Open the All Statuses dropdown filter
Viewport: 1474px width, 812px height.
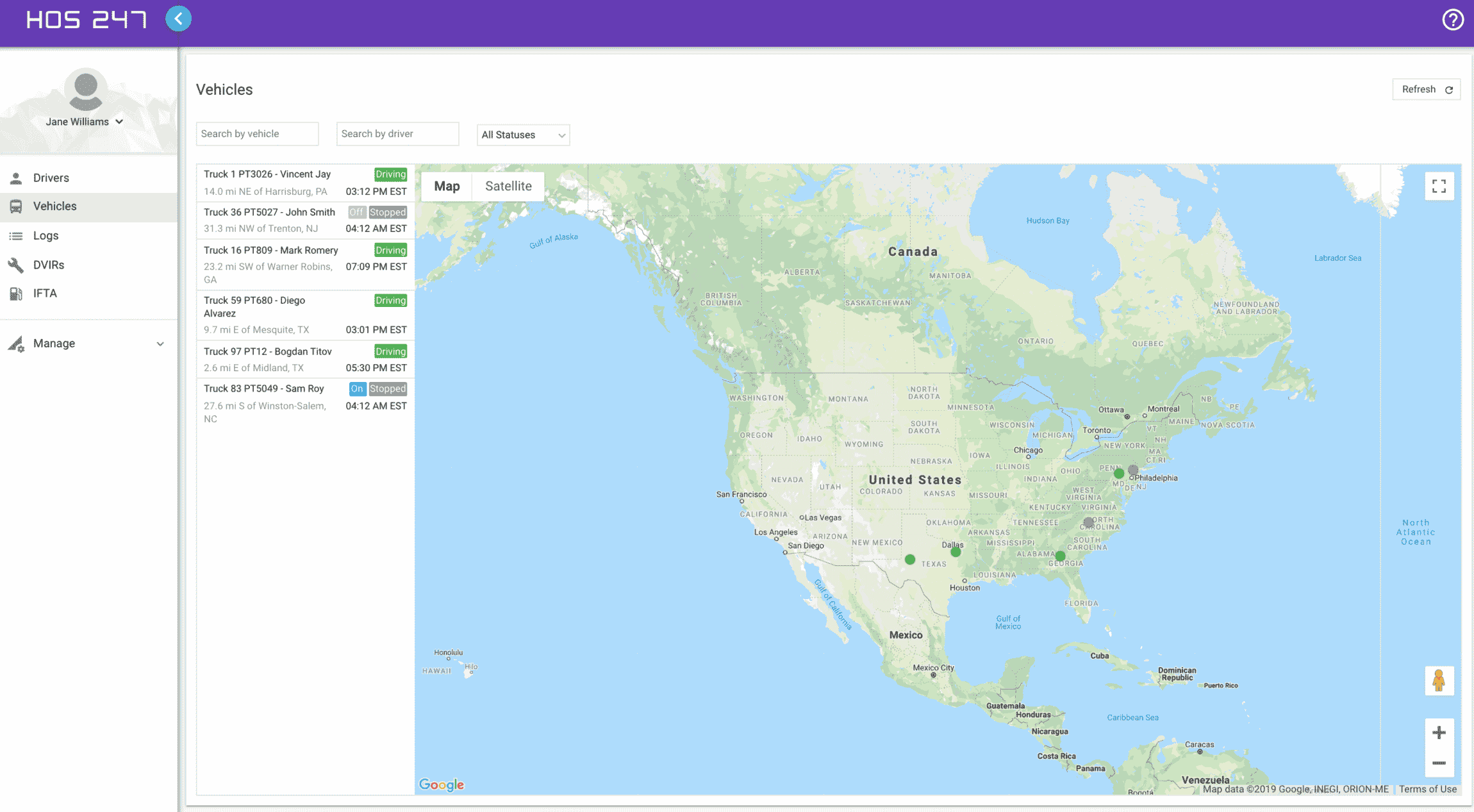point(522,134)
